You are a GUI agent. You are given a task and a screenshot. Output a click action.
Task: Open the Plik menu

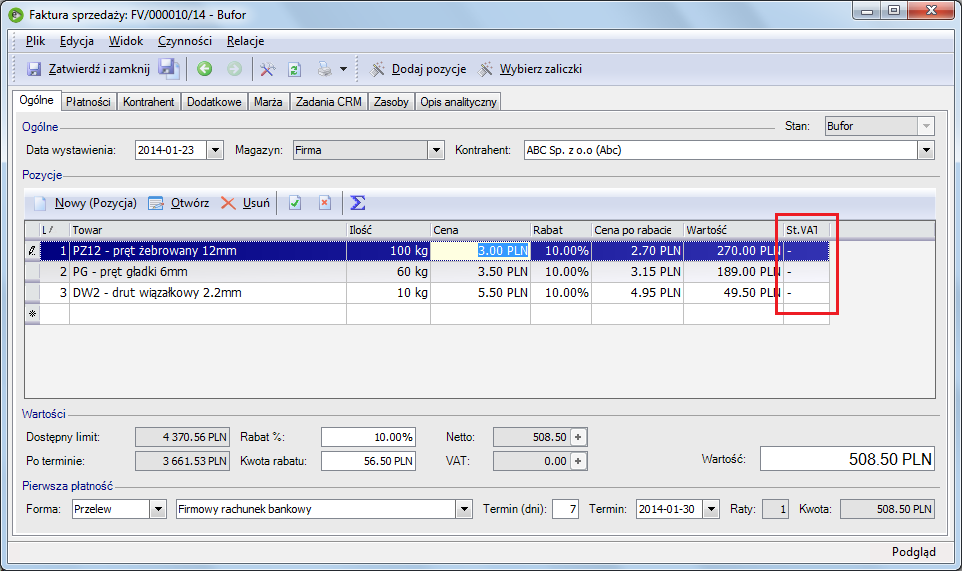35,40
